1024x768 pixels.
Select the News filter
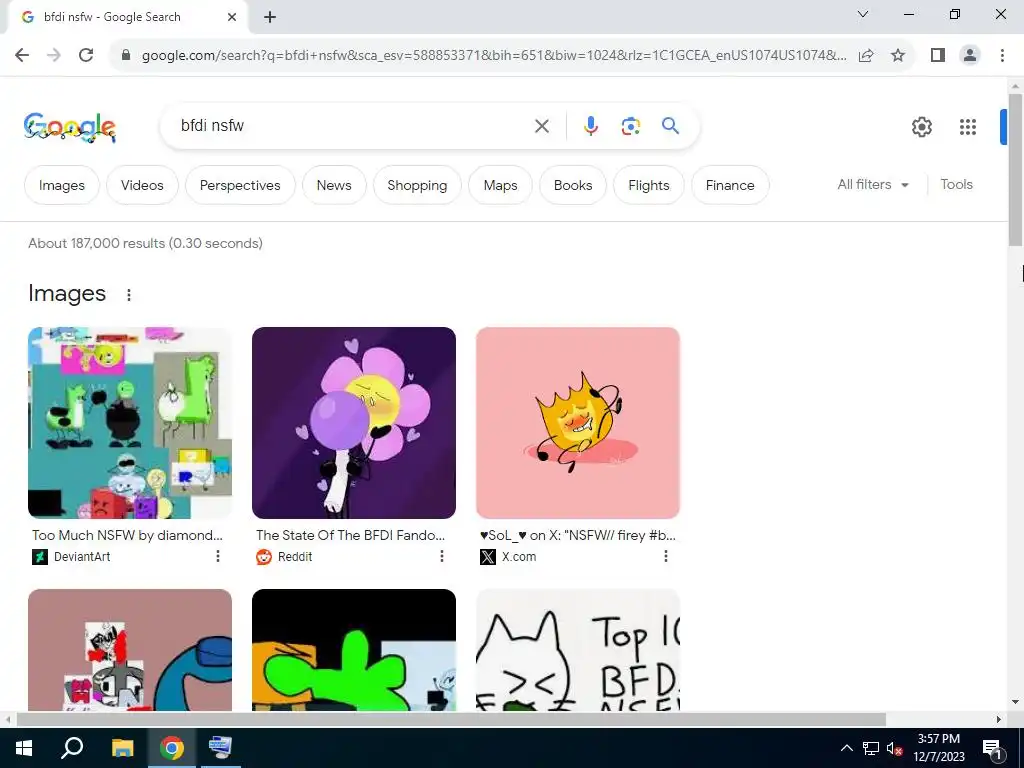(x=334, y=185)
